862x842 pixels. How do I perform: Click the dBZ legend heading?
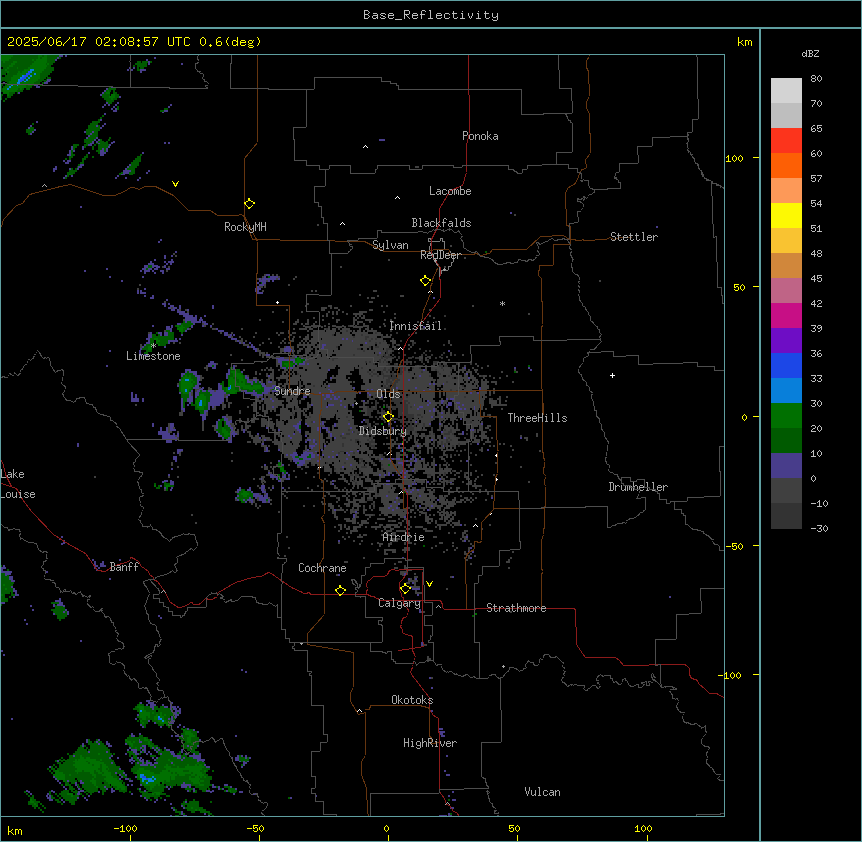810,53
